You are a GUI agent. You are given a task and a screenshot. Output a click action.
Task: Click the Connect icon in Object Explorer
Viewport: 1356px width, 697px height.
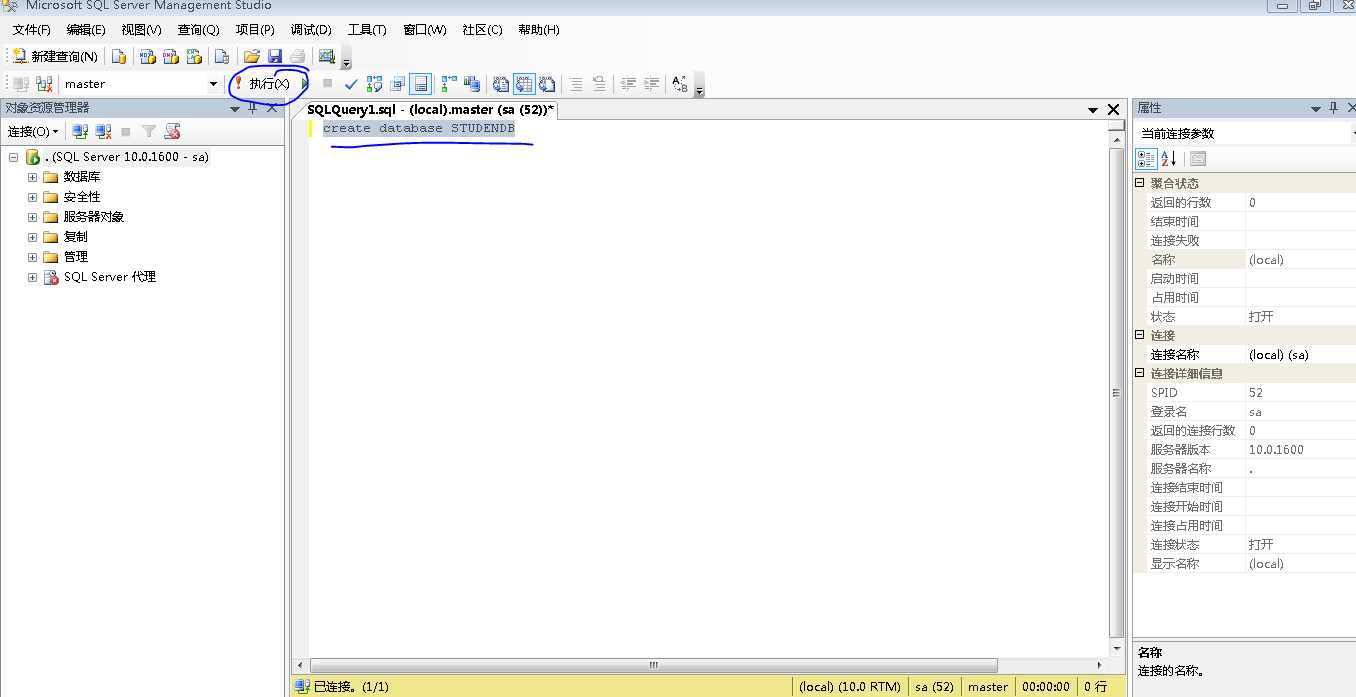coord(81,131)
